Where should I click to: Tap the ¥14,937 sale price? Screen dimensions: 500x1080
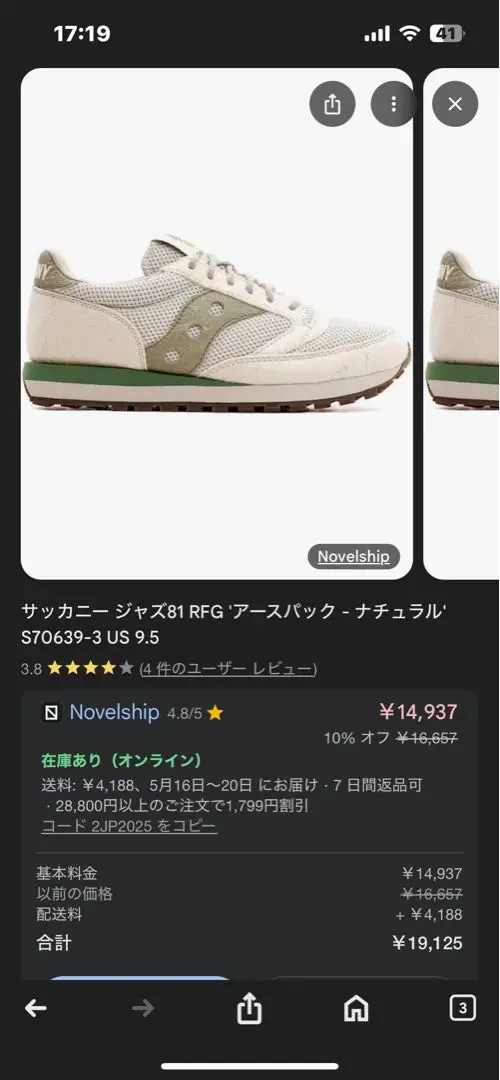tap(418, 712)
